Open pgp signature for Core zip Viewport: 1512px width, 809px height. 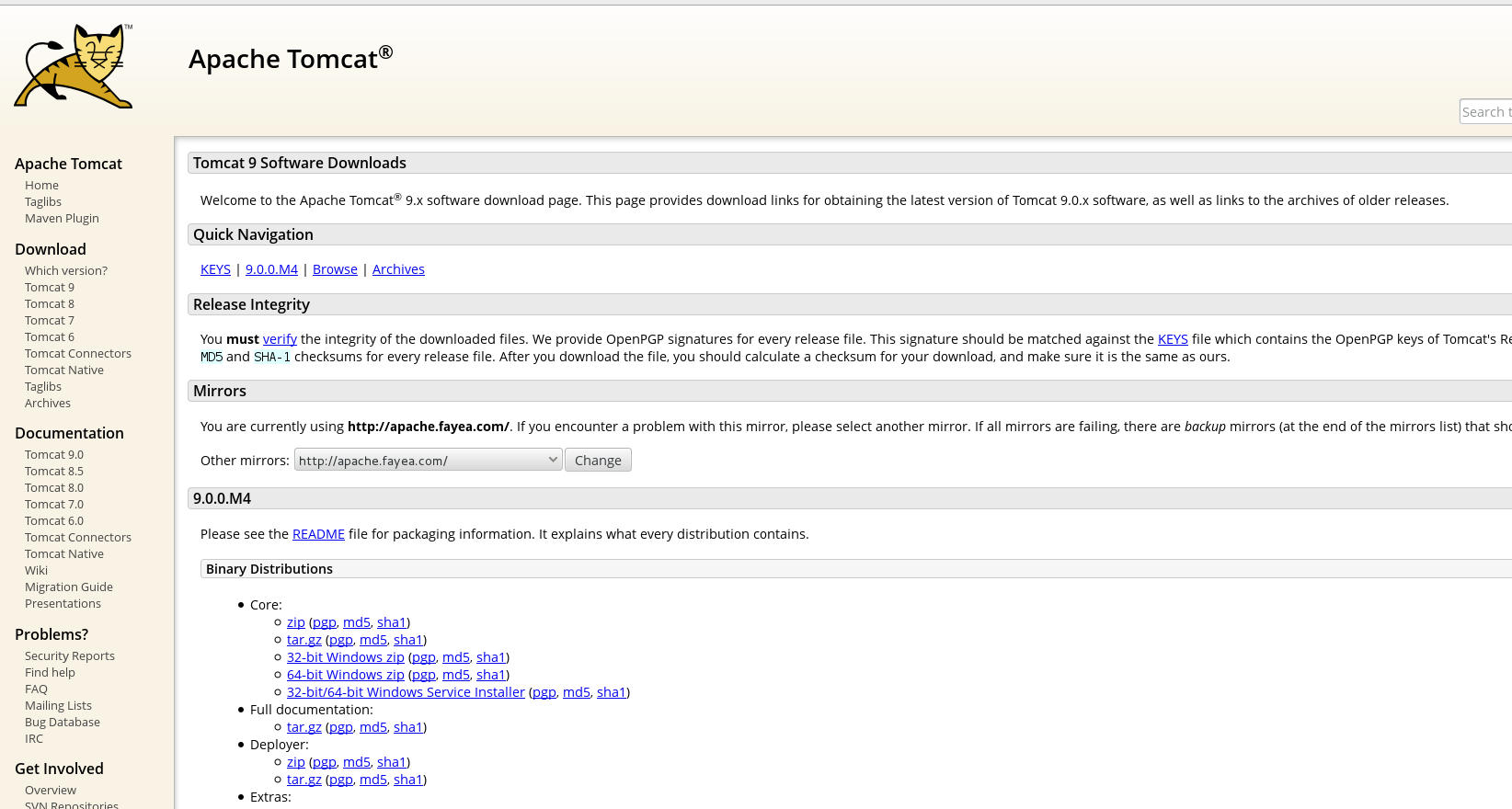tap(324, 622)
